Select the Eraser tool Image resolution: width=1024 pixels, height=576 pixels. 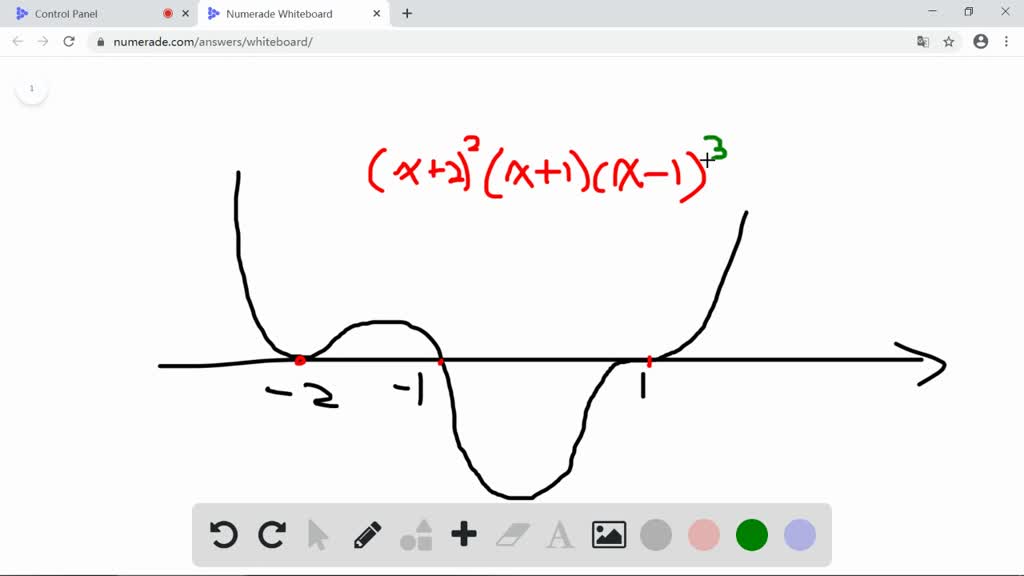click(x=511, y=535)
